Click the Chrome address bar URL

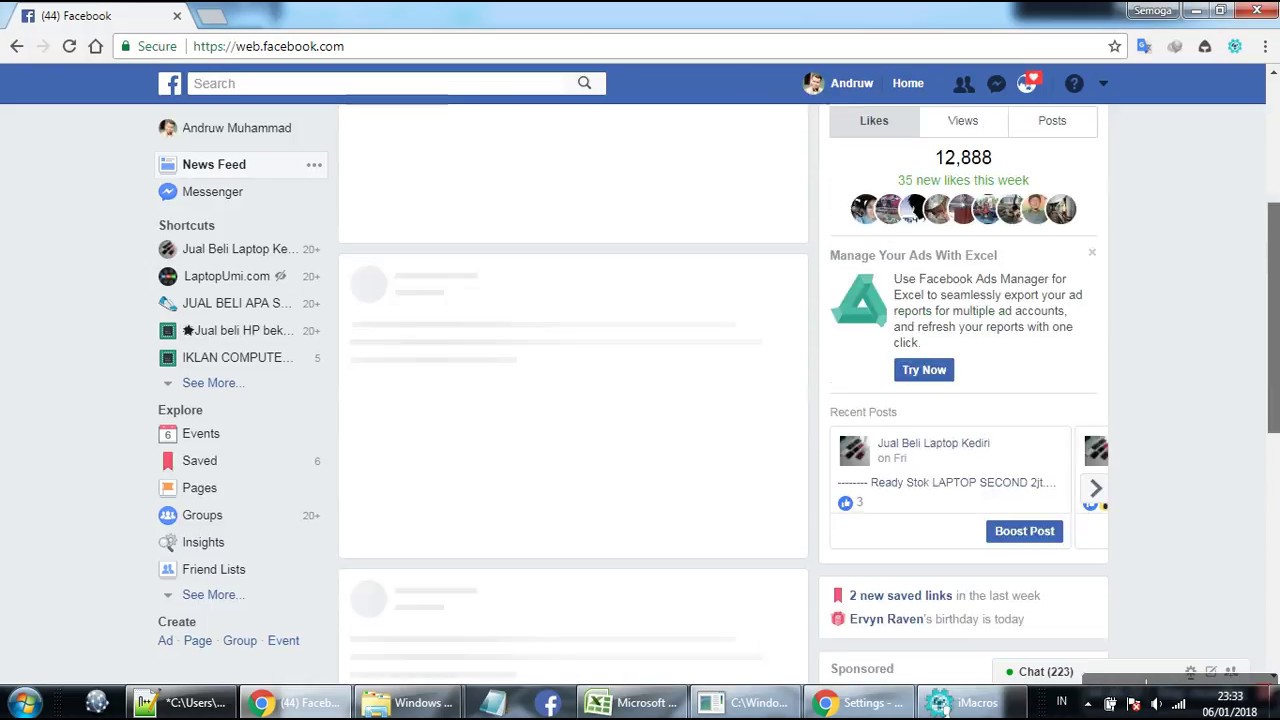click(x=268, y=46)
